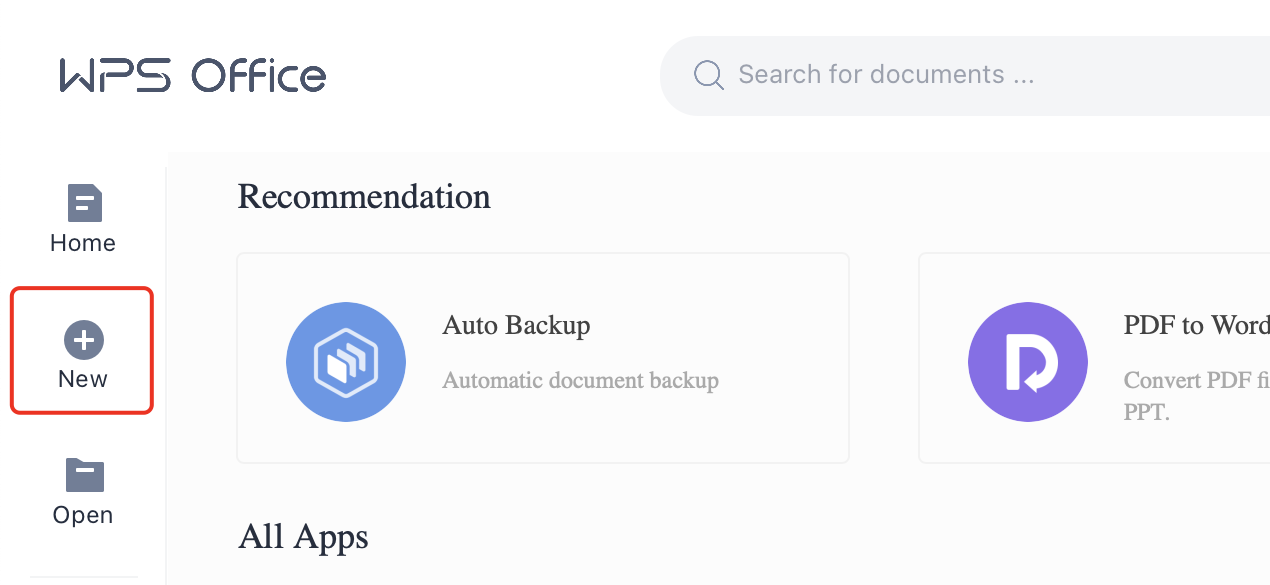
Task: Click the Automatic document backup description
Action: point(580,380)
